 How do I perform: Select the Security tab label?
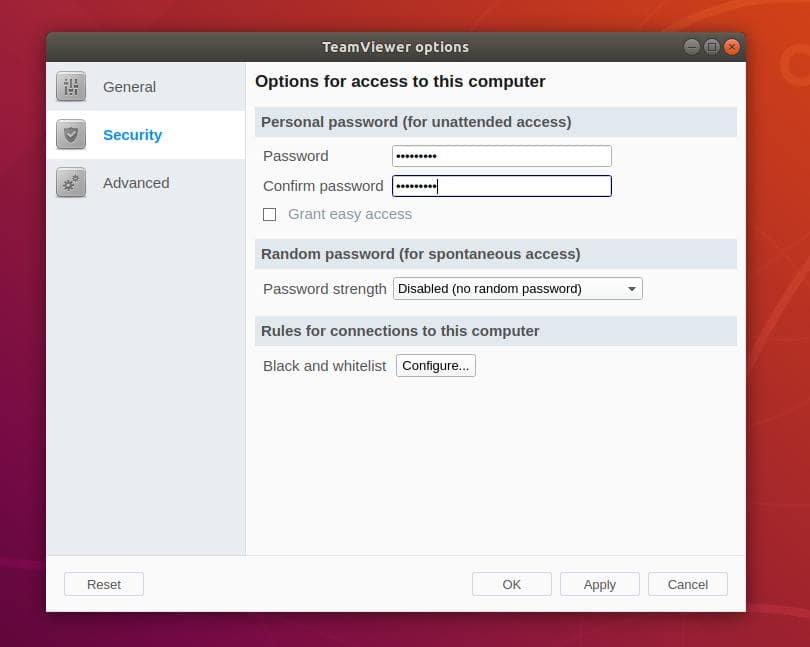(132, 135)
